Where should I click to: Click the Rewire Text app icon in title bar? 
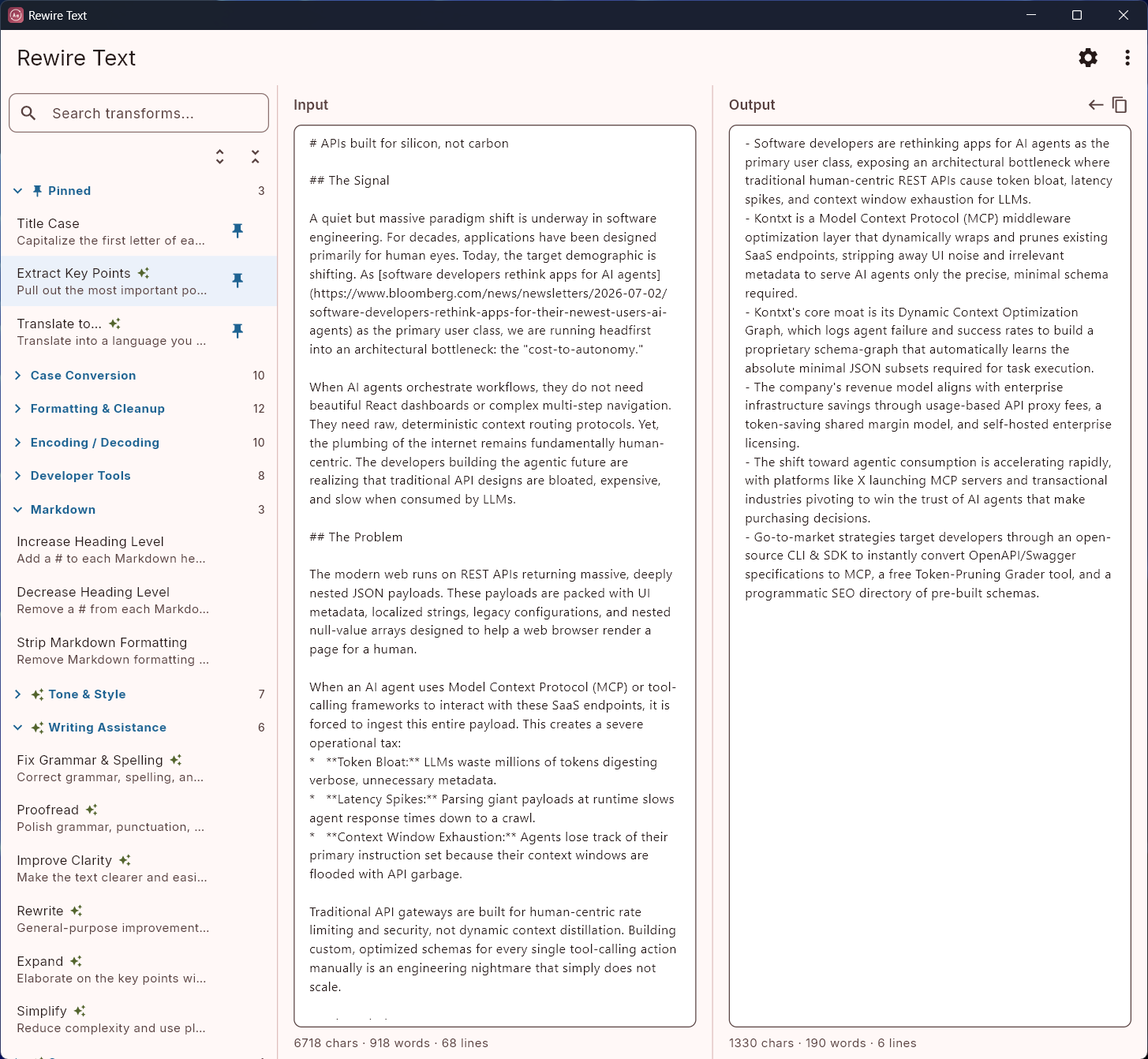16,15
